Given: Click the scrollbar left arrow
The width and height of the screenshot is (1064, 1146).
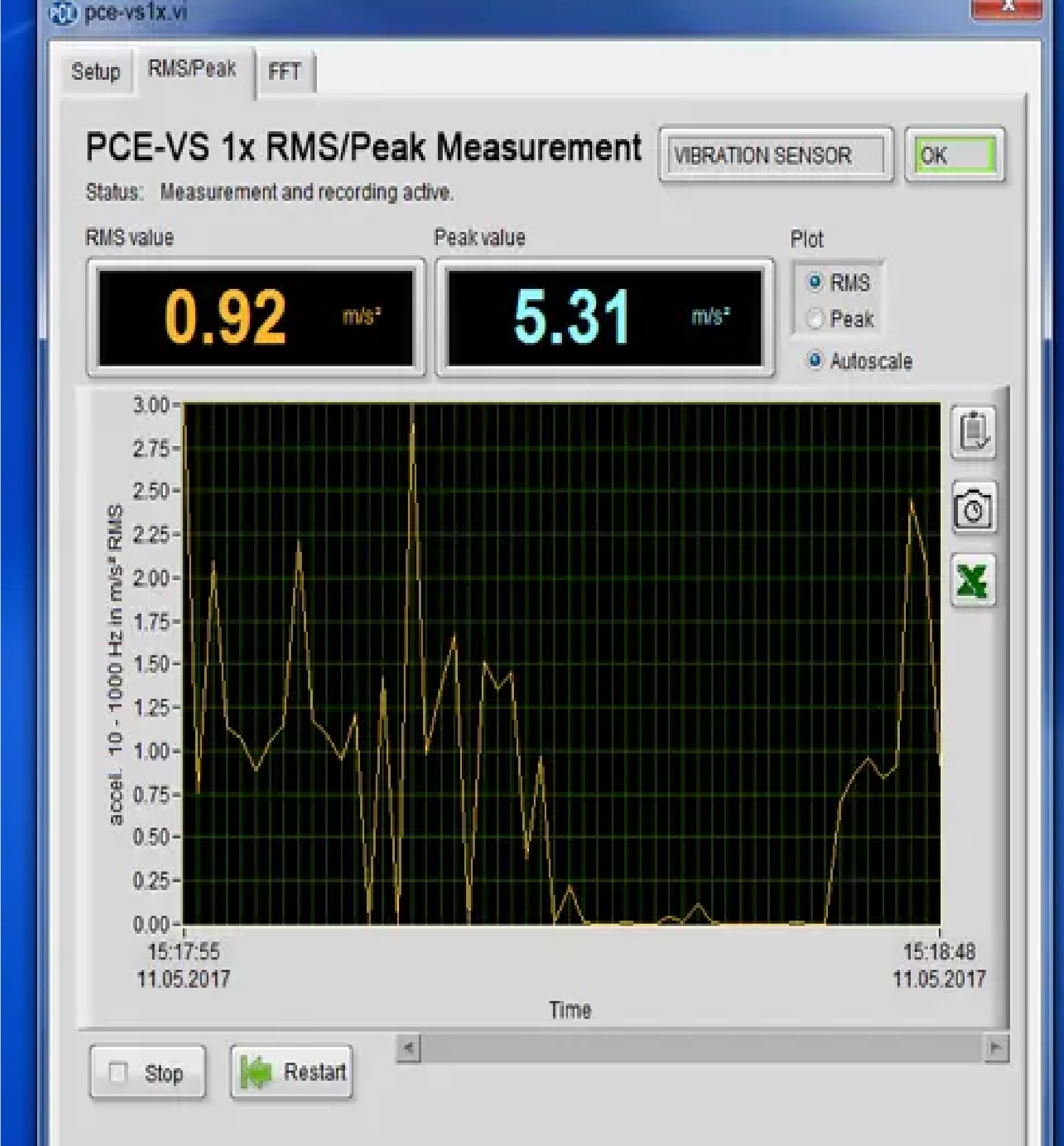Looking at the screenshot, I should click(409, 1048).
